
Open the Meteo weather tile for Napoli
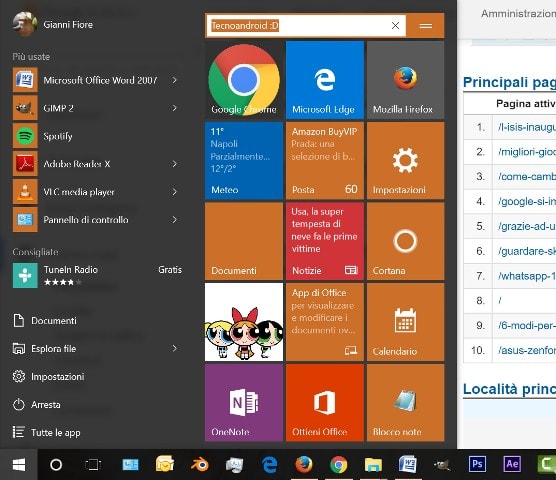click(x=244, y=161)
